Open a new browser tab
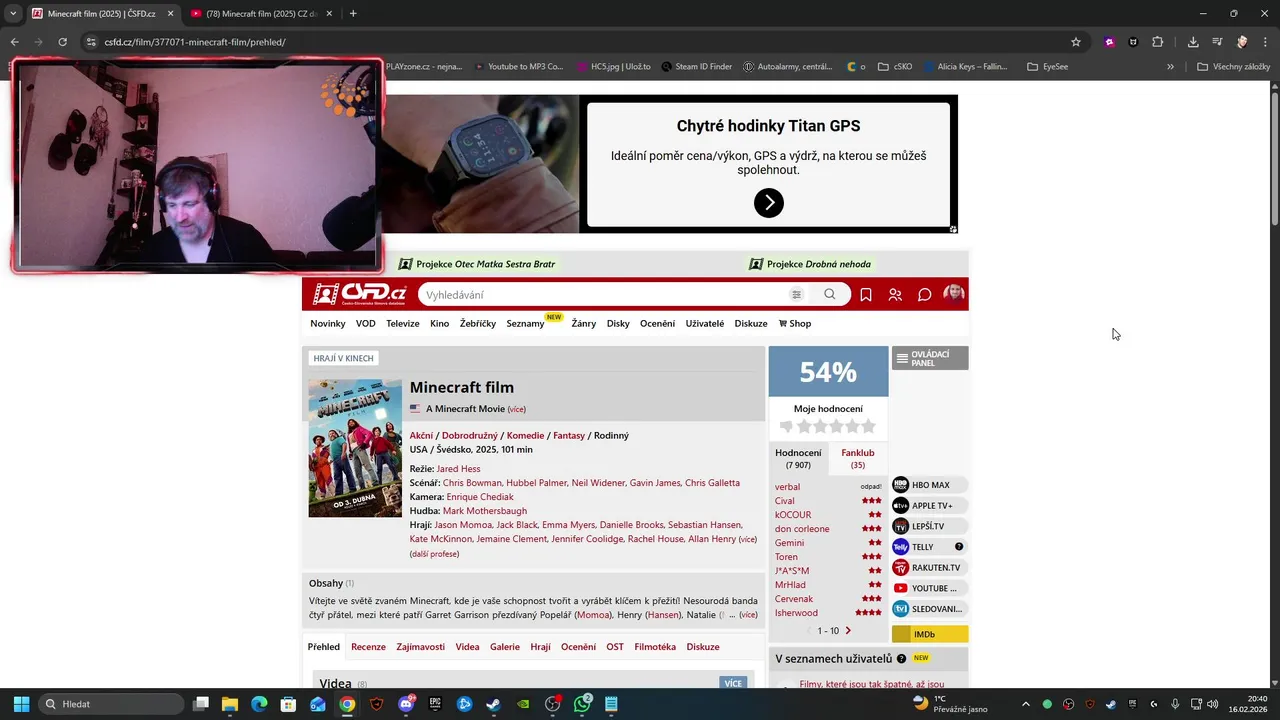Screen dimensions: 1280x720 [x=353, y=14]
